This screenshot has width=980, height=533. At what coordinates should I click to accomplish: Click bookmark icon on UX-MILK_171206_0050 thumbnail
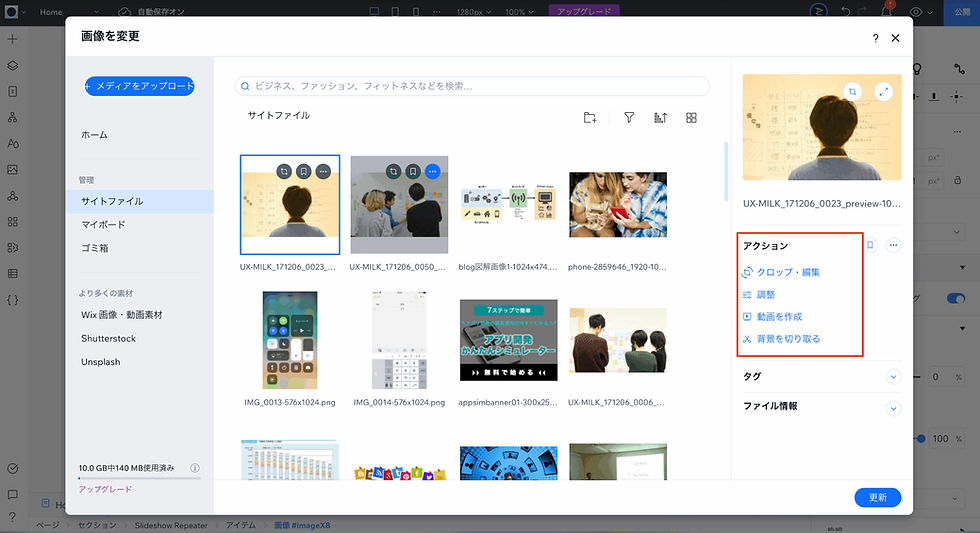coord(412,171)
